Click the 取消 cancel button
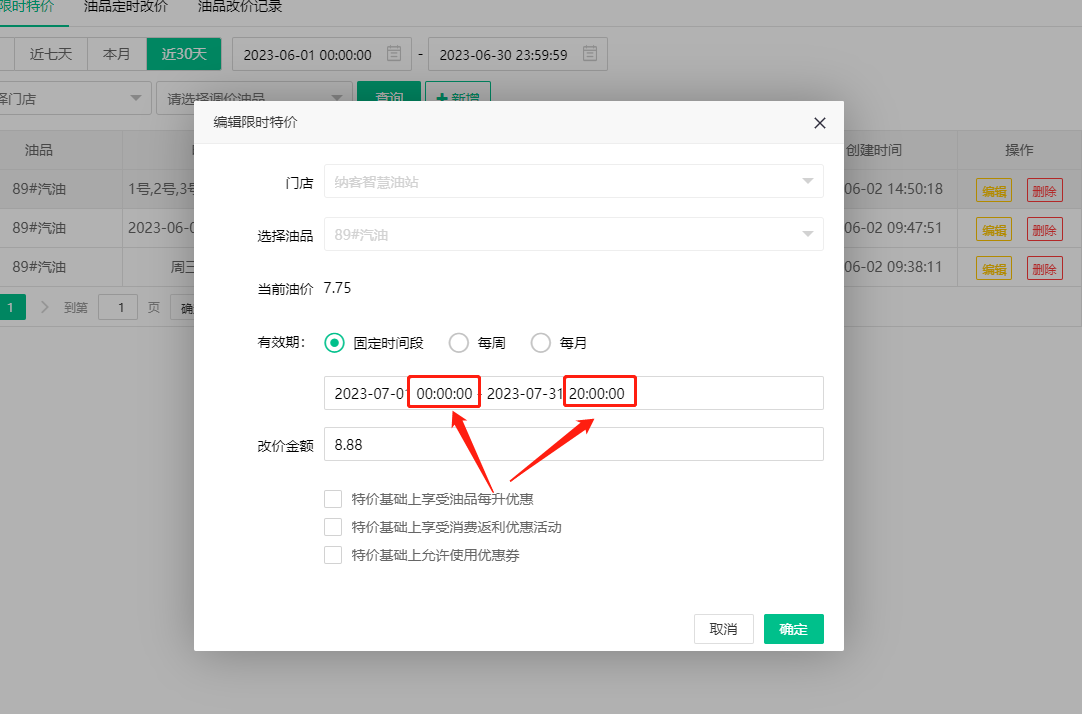Image resolution: width=1082 pixels, height=714 pixels. click(x=723, y=629)
